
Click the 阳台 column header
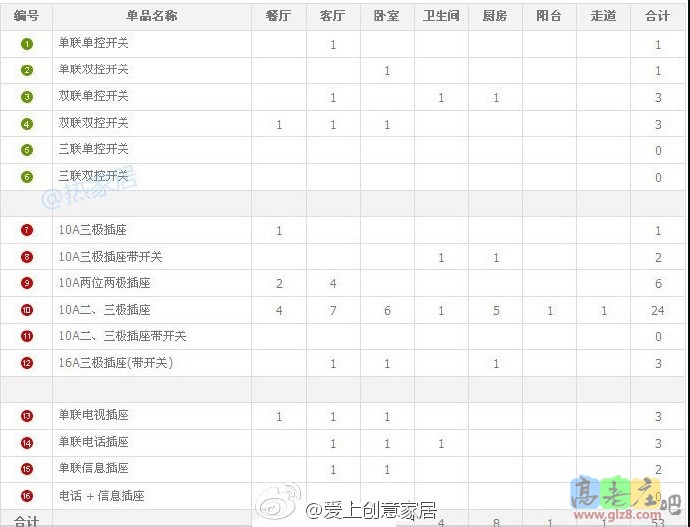[549, 16]
